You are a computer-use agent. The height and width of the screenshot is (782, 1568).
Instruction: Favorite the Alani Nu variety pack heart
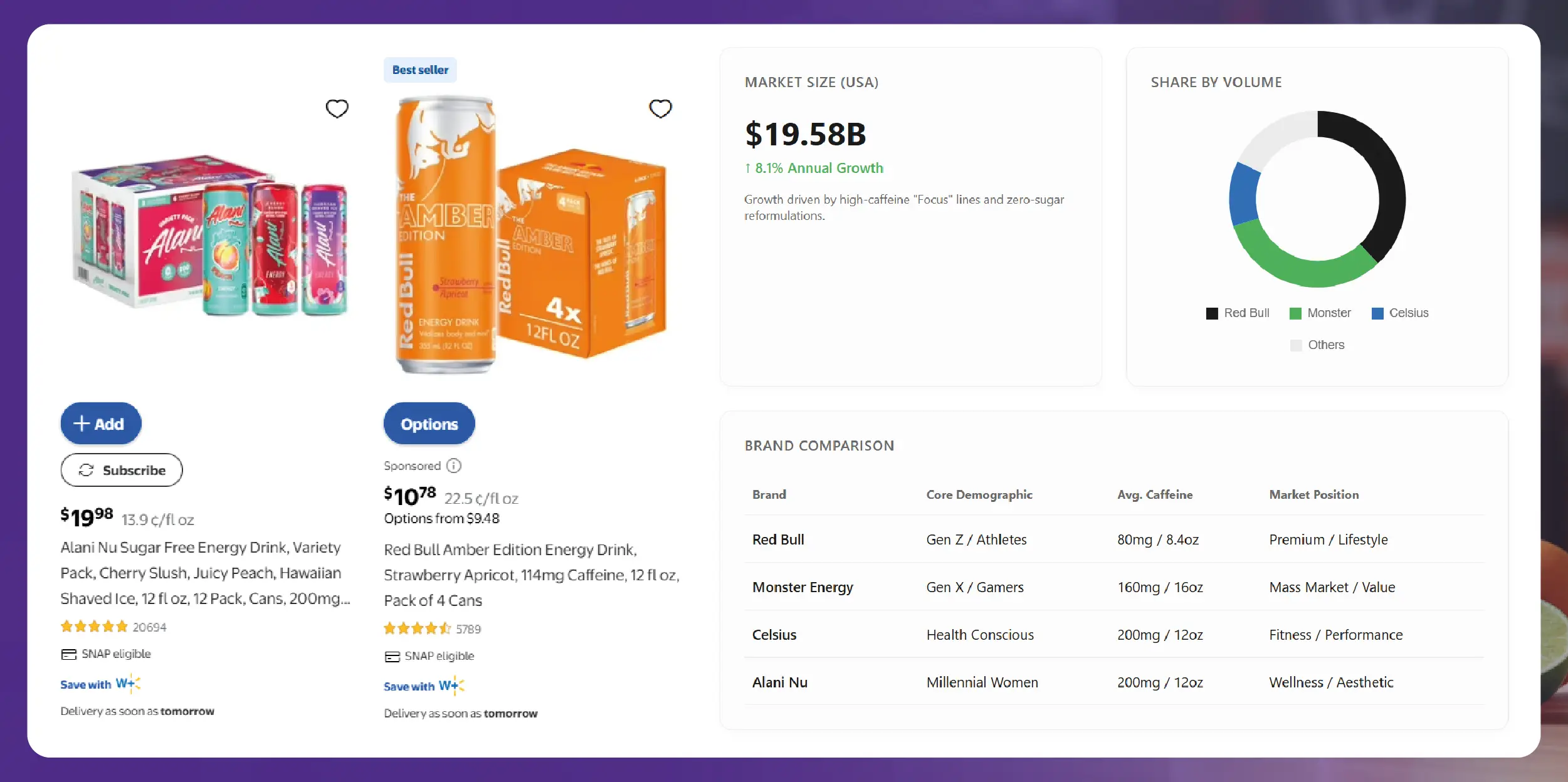click(x=337, y=108)
